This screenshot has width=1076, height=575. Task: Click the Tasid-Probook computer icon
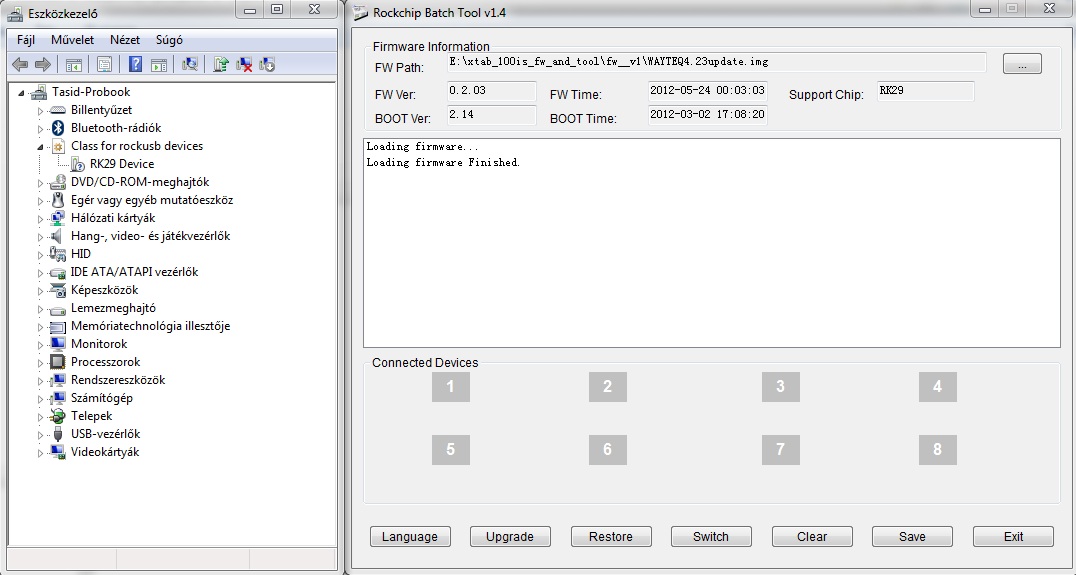(x=40, y=92)
